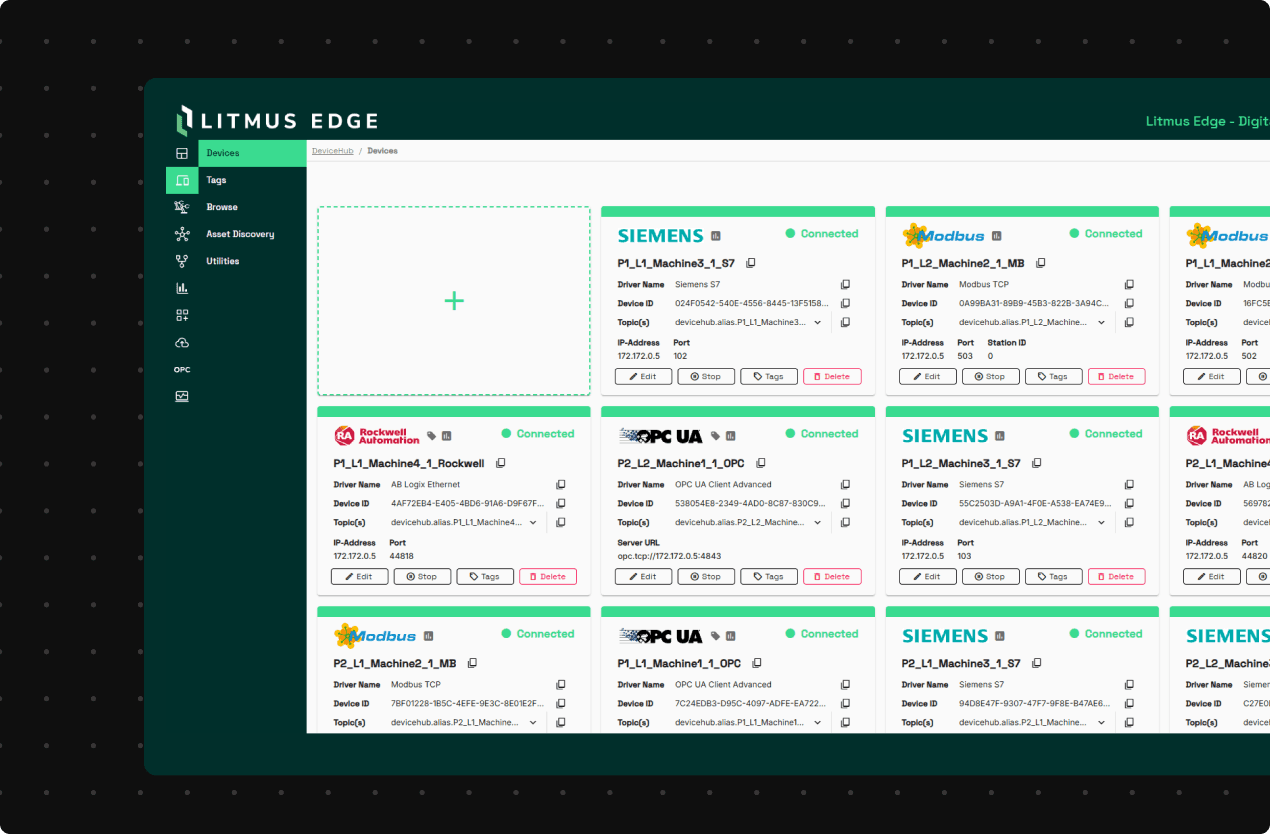The image size is (1270, 834).
Task: Expand topics dropdown for P2_L1_Machine2_1_MB
Action: 534,723
